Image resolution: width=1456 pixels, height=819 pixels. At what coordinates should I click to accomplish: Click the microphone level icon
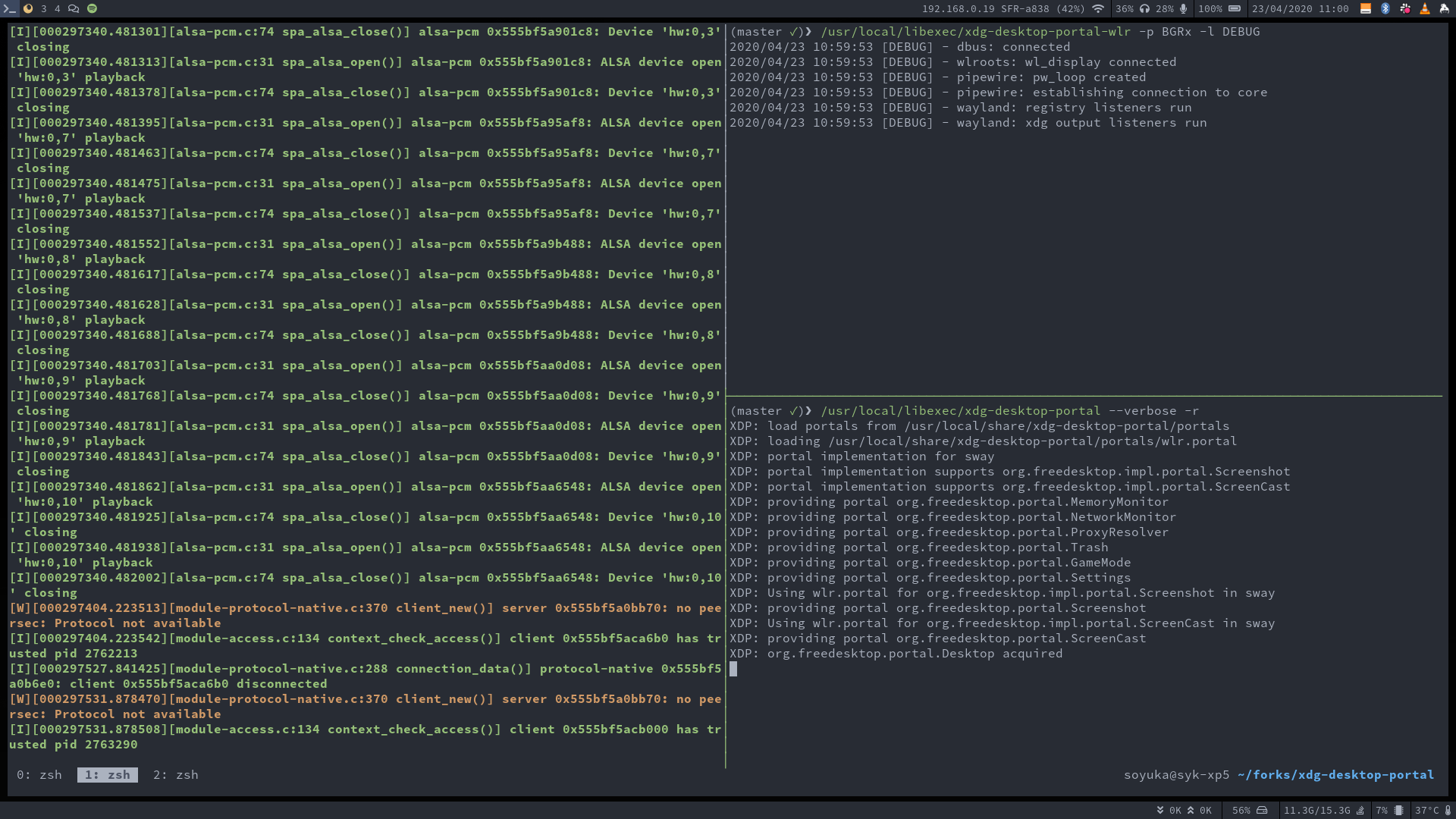tap(1183, 9)
